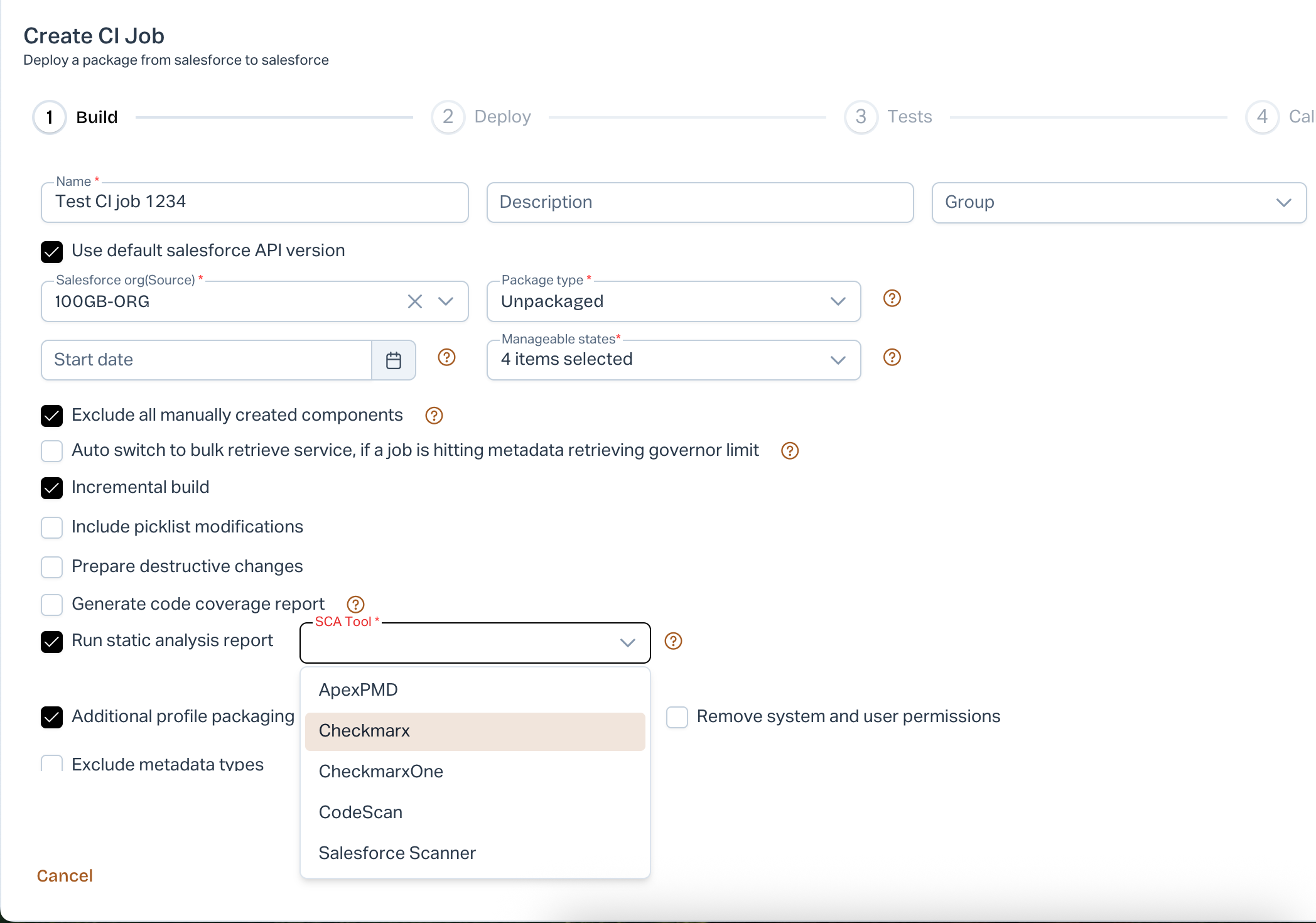Click help icon beside Start date field
Screen dimensions: 1316x923
pyautogui.click(x=446, y=357)
